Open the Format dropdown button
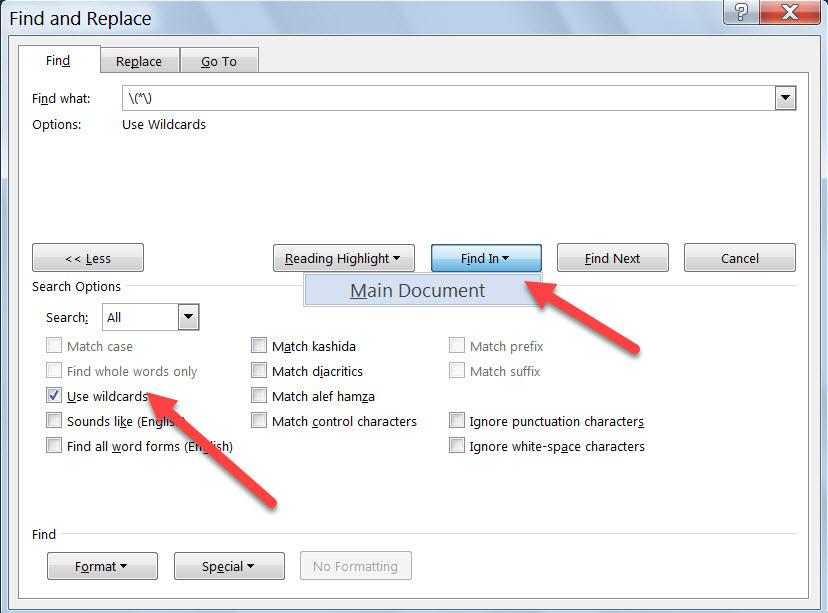828x613 pixels. (102, 566)
